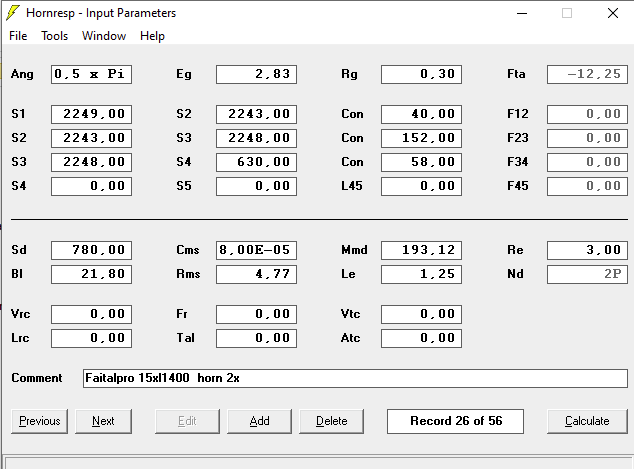This screenshot has height=469, width=634.
Task: Click the Re field with 3,00
Action: tap(587, 250)
